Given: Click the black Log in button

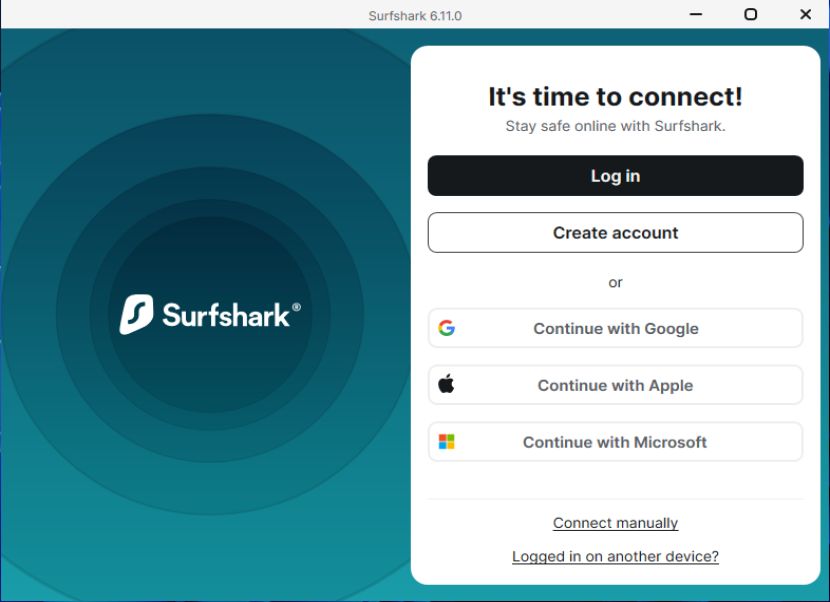Looking at the screenshot, I should tap(615, 176).
